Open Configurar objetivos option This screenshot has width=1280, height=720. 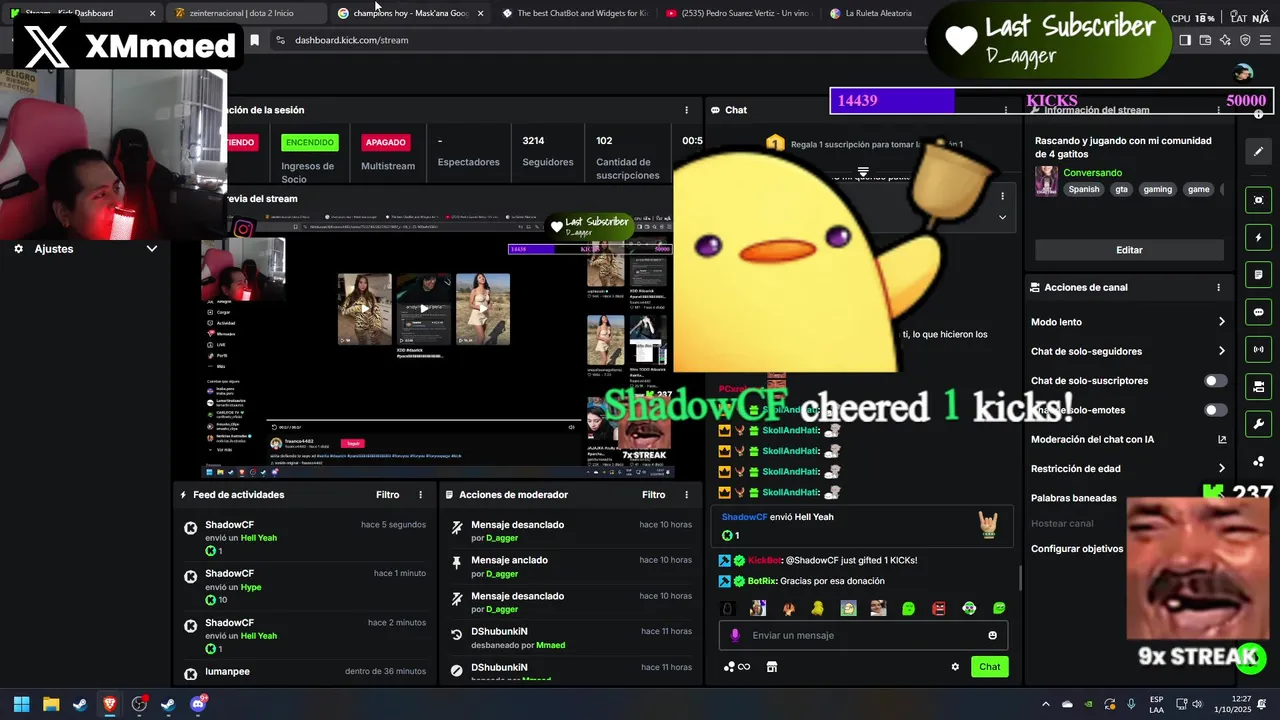[1077, 549]
